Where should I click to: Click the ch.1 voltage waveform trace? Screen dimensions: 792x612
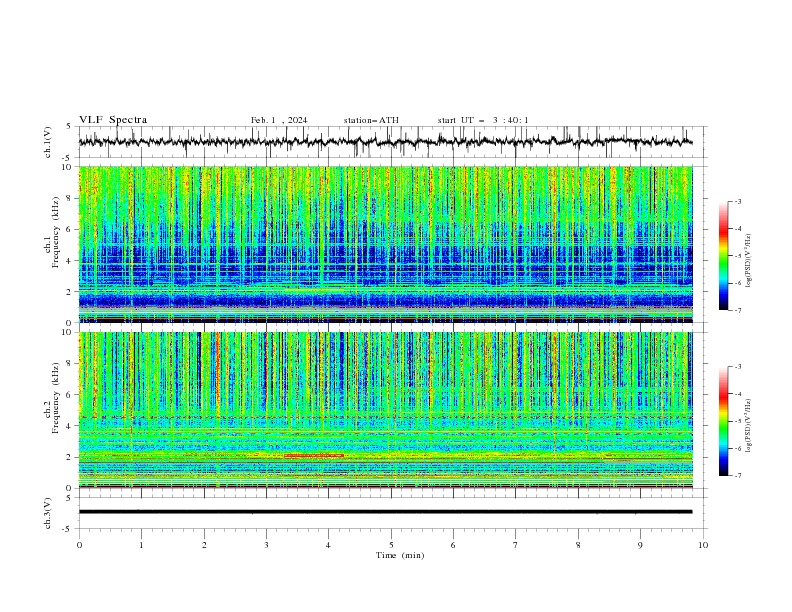click(x=385, y=142)
